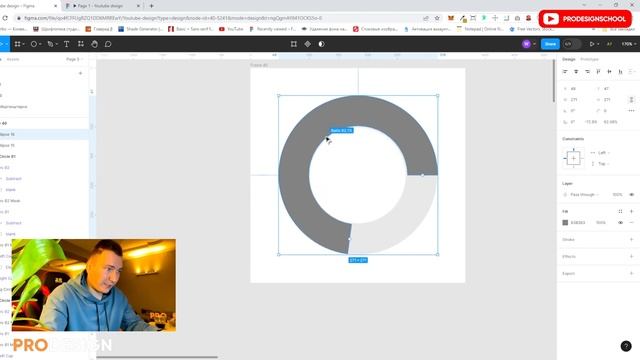Image resolution: width=640 pixels, height=360 pixels.
Task: Click Align right icon
Action: click(587, 72)
